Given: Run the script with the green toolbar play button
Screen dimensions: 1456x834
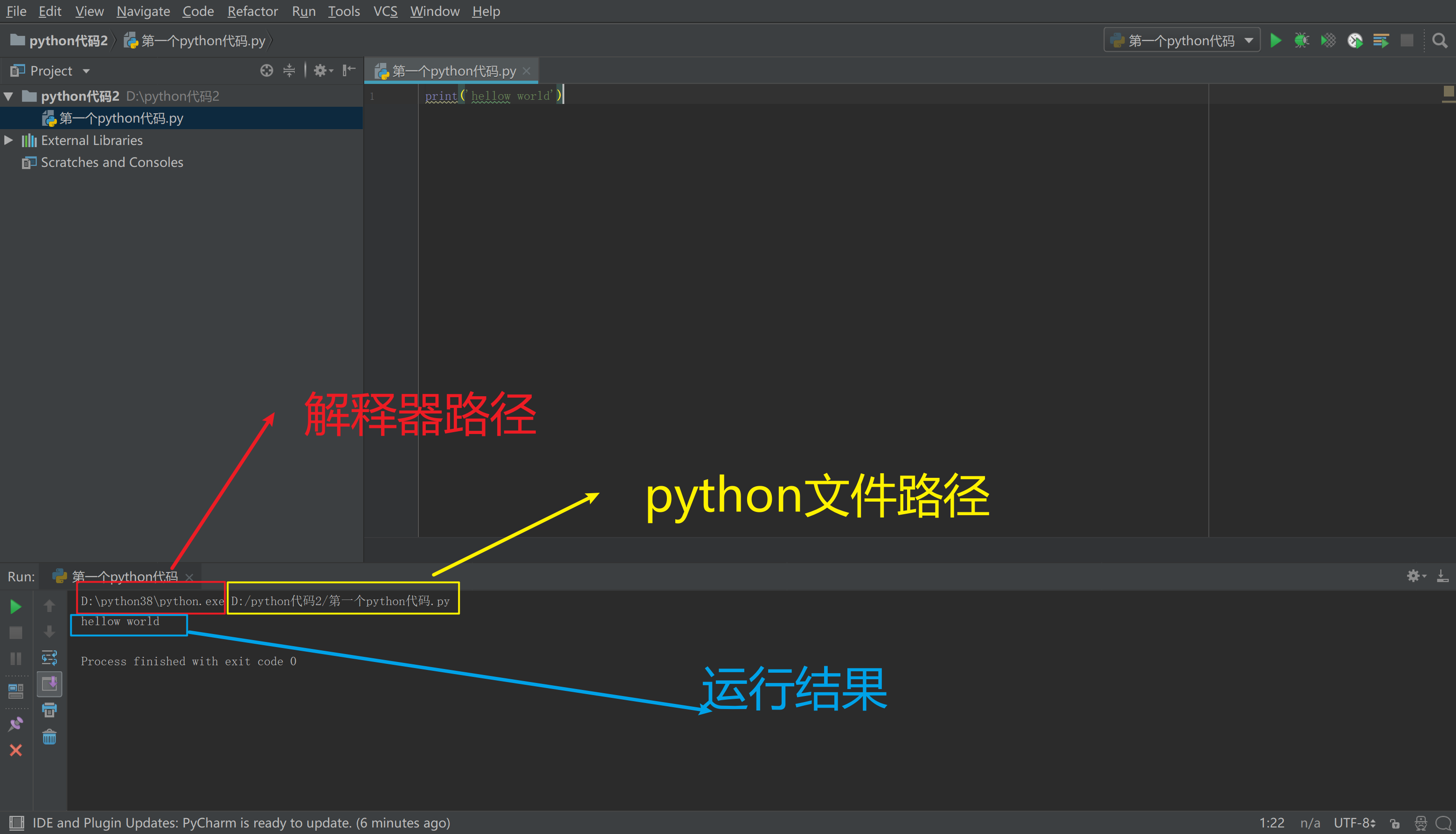Looking at the screenshot, I should point(1276,41).
